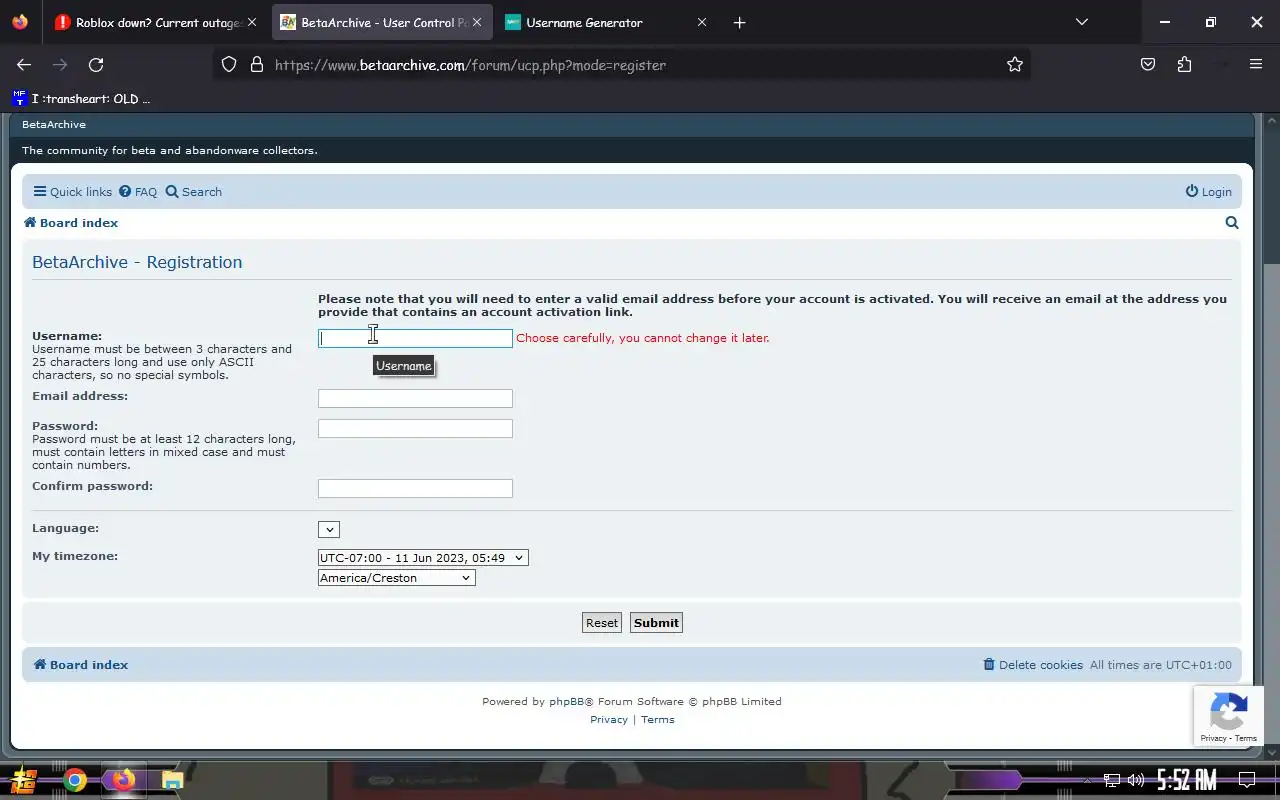
Task: Focus the Confirm password field
Action: [415, 488]
